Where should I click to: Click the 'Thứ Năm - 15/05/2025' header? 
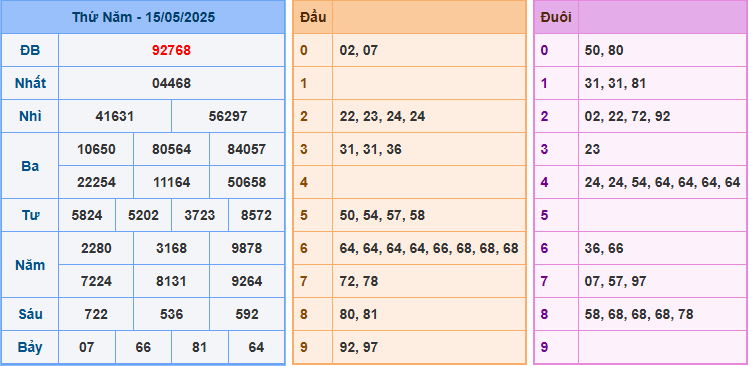point(143,17)
